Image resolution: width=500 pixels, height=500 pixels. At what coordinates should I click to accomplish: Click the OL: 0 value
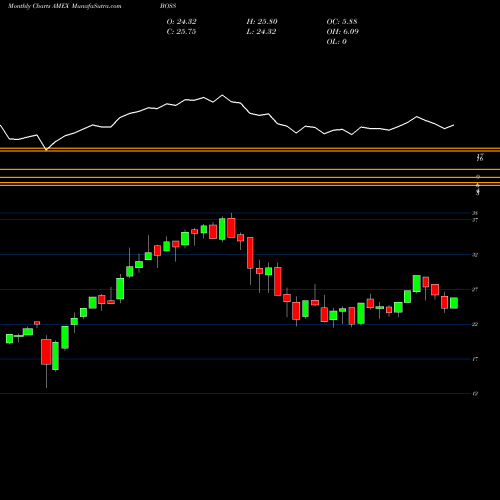(x=336, y=42)
